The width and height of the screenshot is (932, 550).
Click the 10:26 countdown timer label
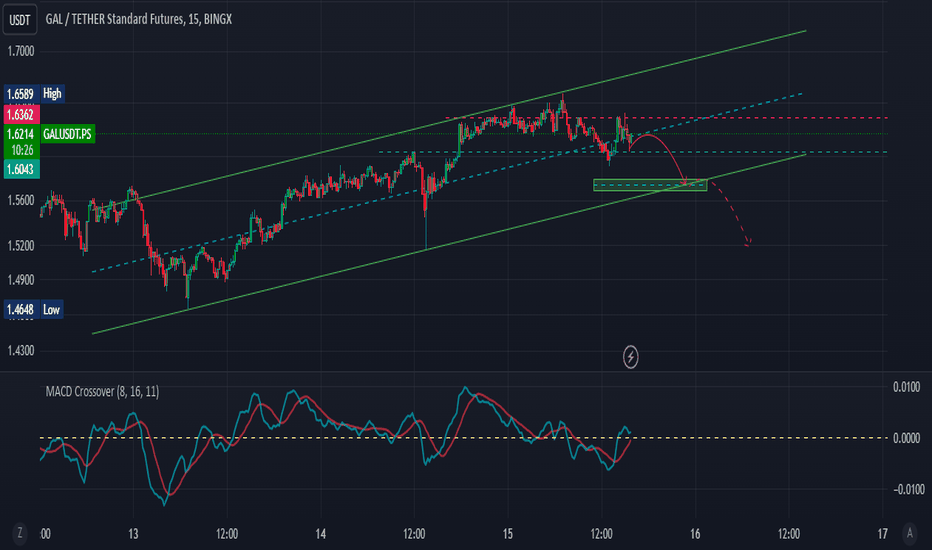[21, 150]
